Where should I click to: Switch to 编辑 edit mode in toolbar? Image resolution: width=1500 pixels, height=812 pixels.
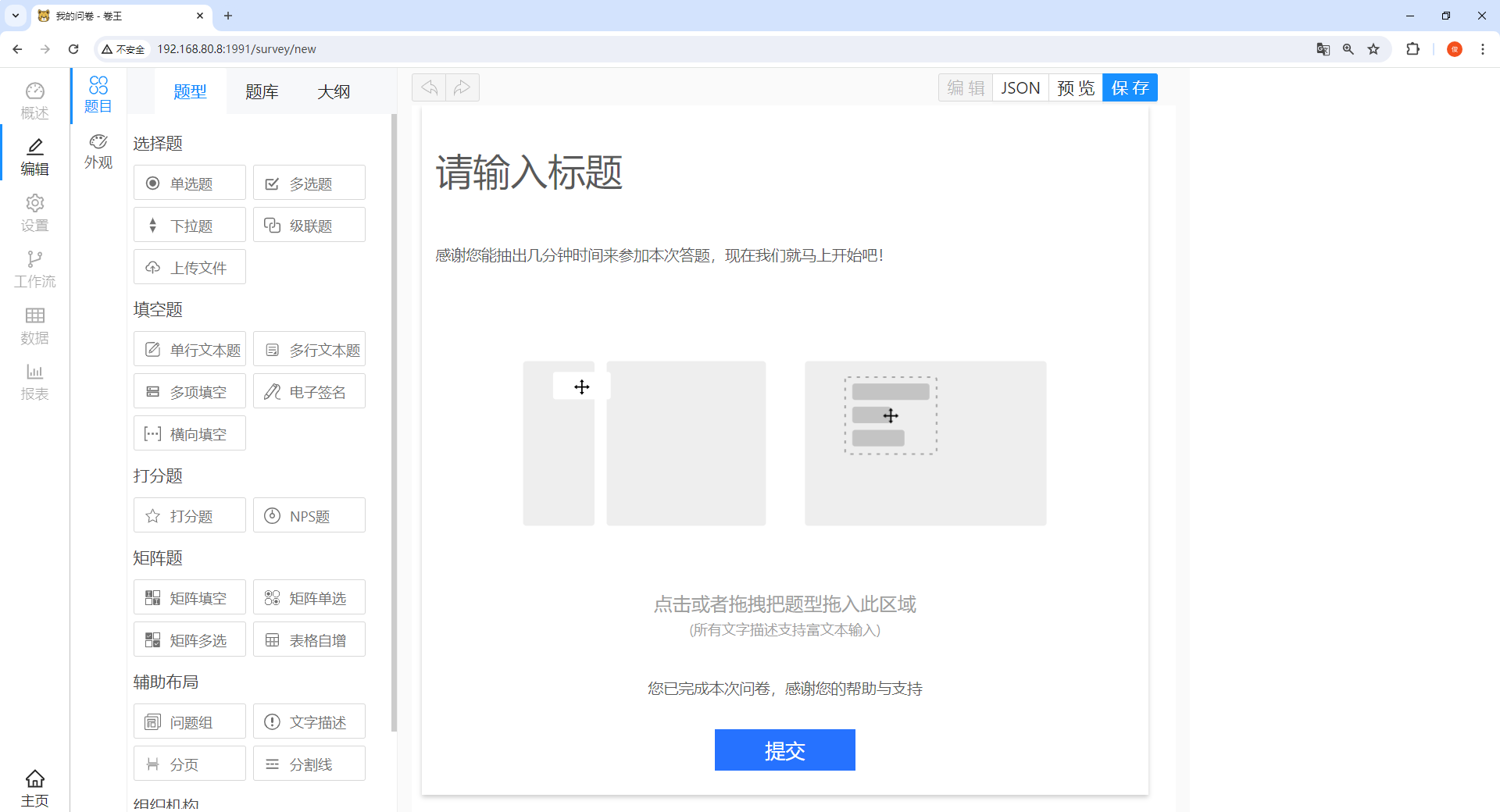click(x=966, y=87)
